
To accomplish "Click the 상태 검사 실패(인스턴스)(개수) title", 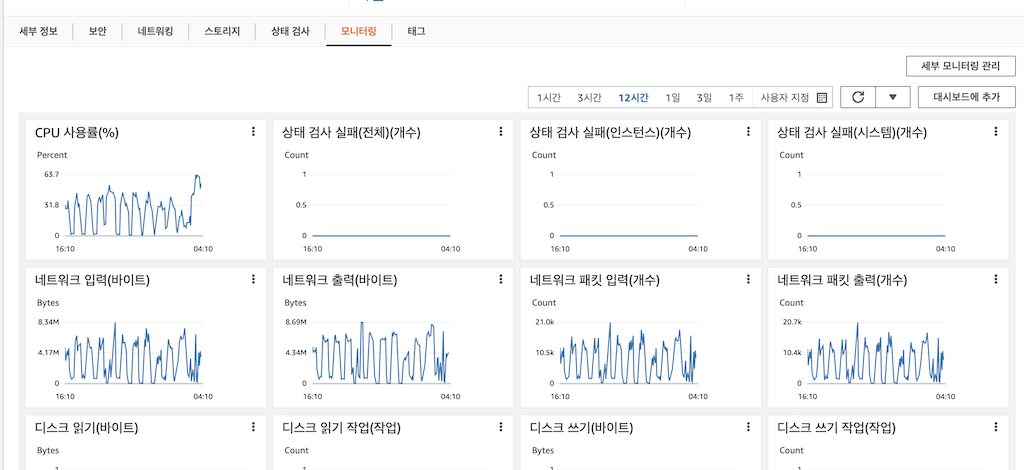I will pos(611,133).
